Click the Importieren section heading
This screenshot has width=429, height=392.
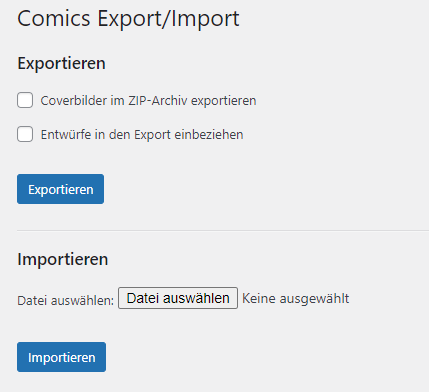tap(63, 259)
